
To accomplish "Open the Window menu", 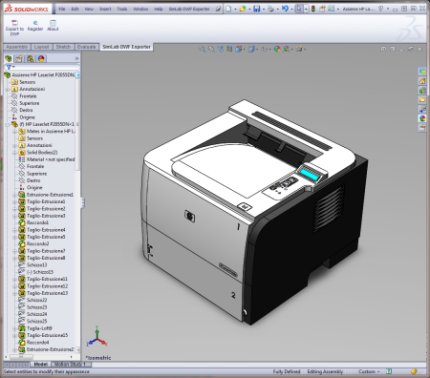I will click(x=140, y=9).
